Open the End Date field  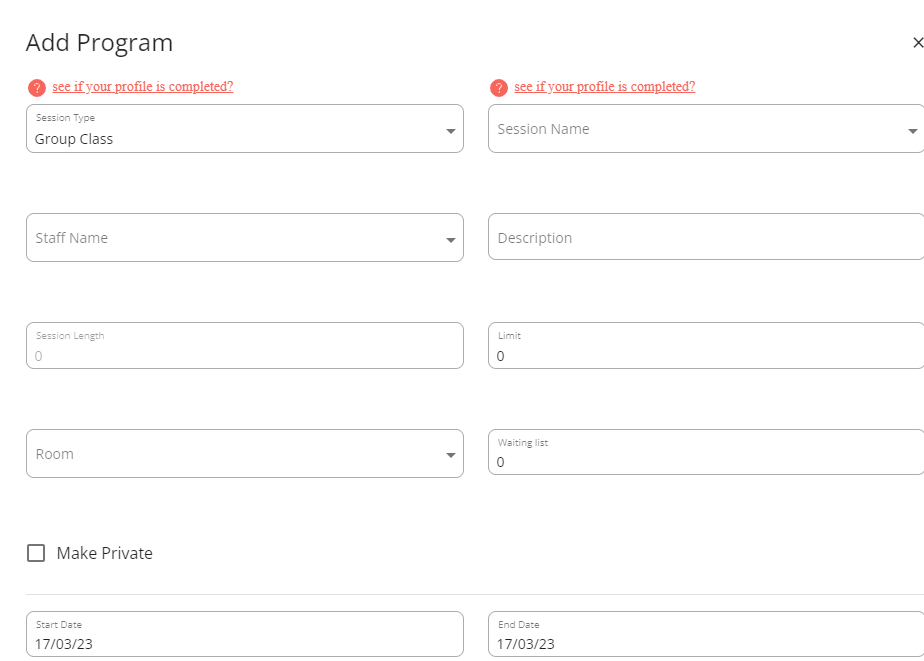(x=706, y=634)
